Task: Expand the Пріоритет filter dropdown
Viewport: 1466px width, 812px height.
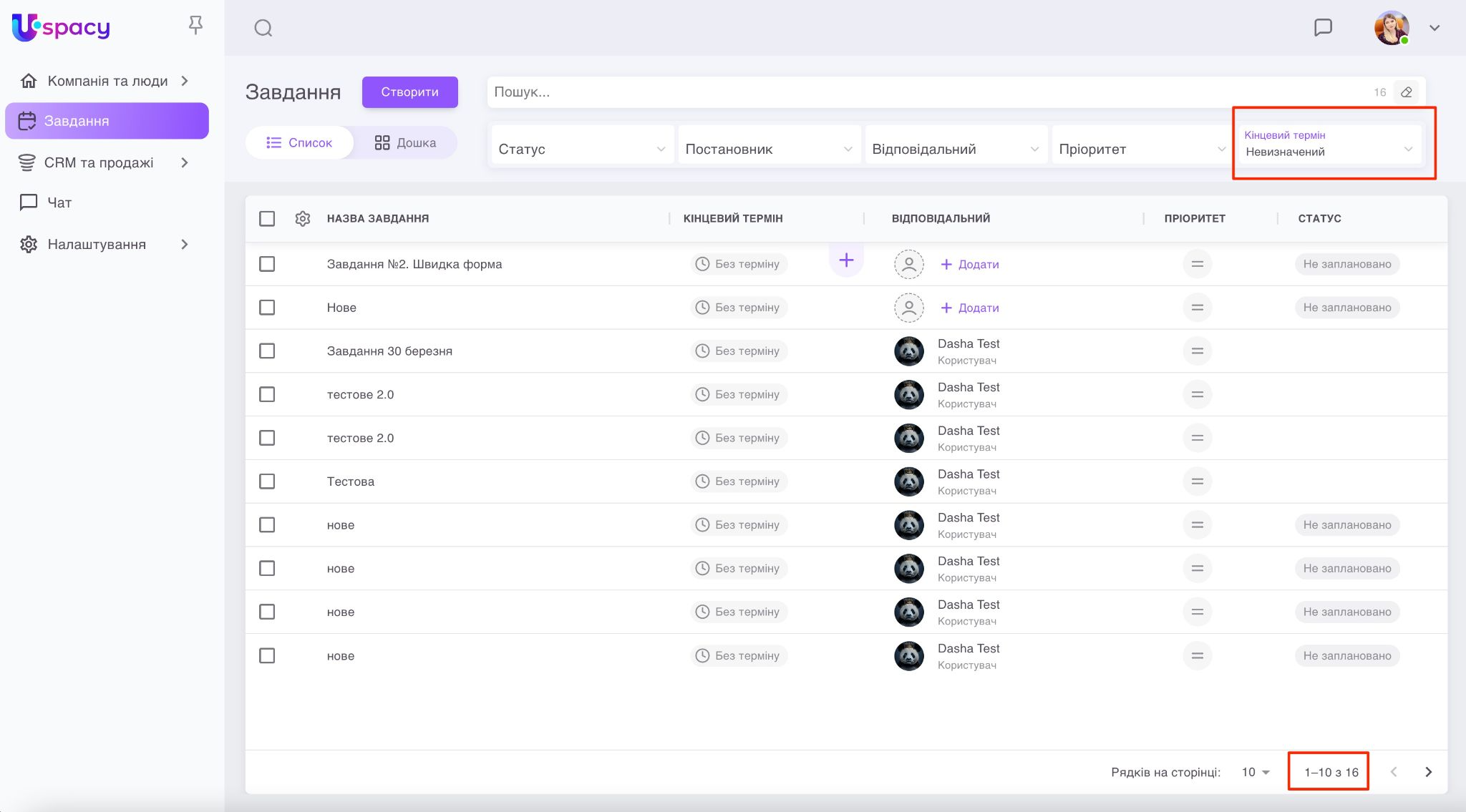Action: pyautogui.click(x=1141, y=149)
